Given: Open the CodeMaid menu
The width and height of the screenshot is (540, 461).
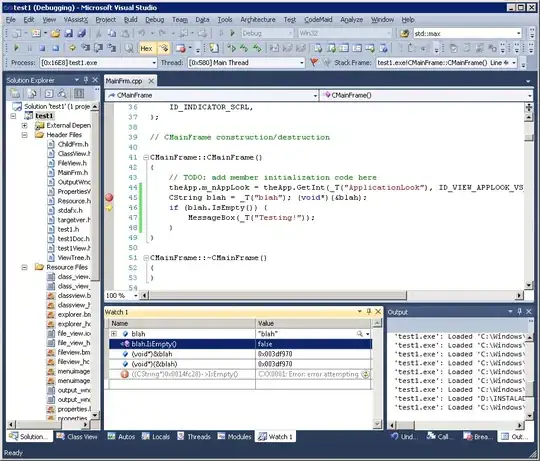Looking at the screenshot, I should [318, 20].
